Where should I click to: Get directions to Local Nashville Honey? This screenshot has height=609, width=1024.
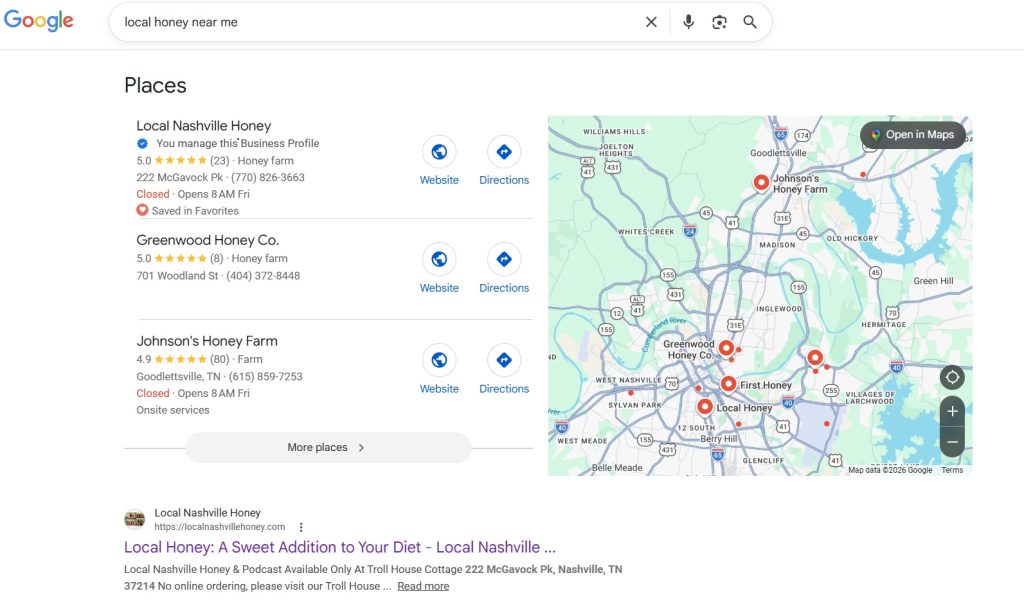pyautogui.click(x=504, y=152)
